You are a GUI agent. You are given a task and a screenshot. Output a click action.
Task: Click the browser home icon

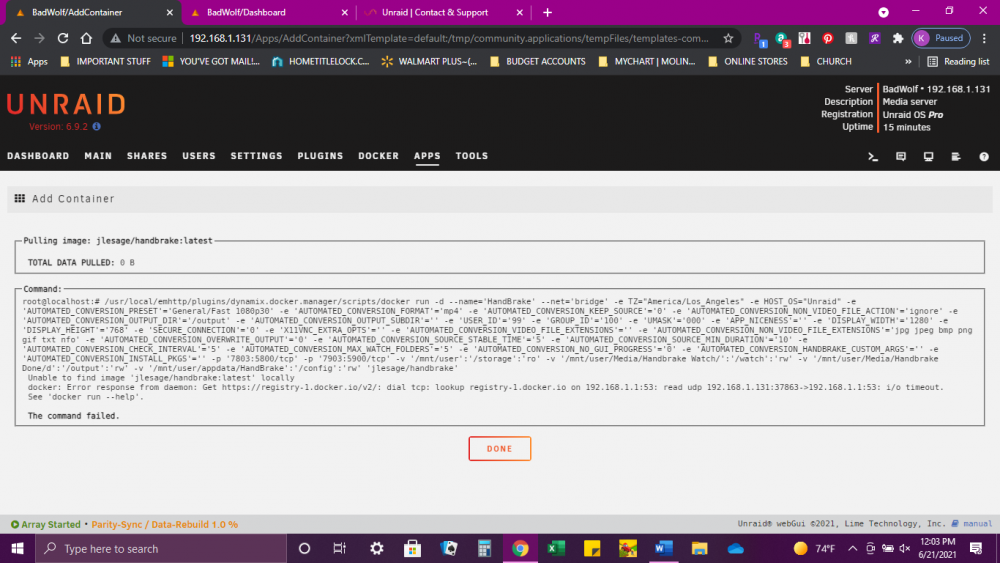[86, 38]
